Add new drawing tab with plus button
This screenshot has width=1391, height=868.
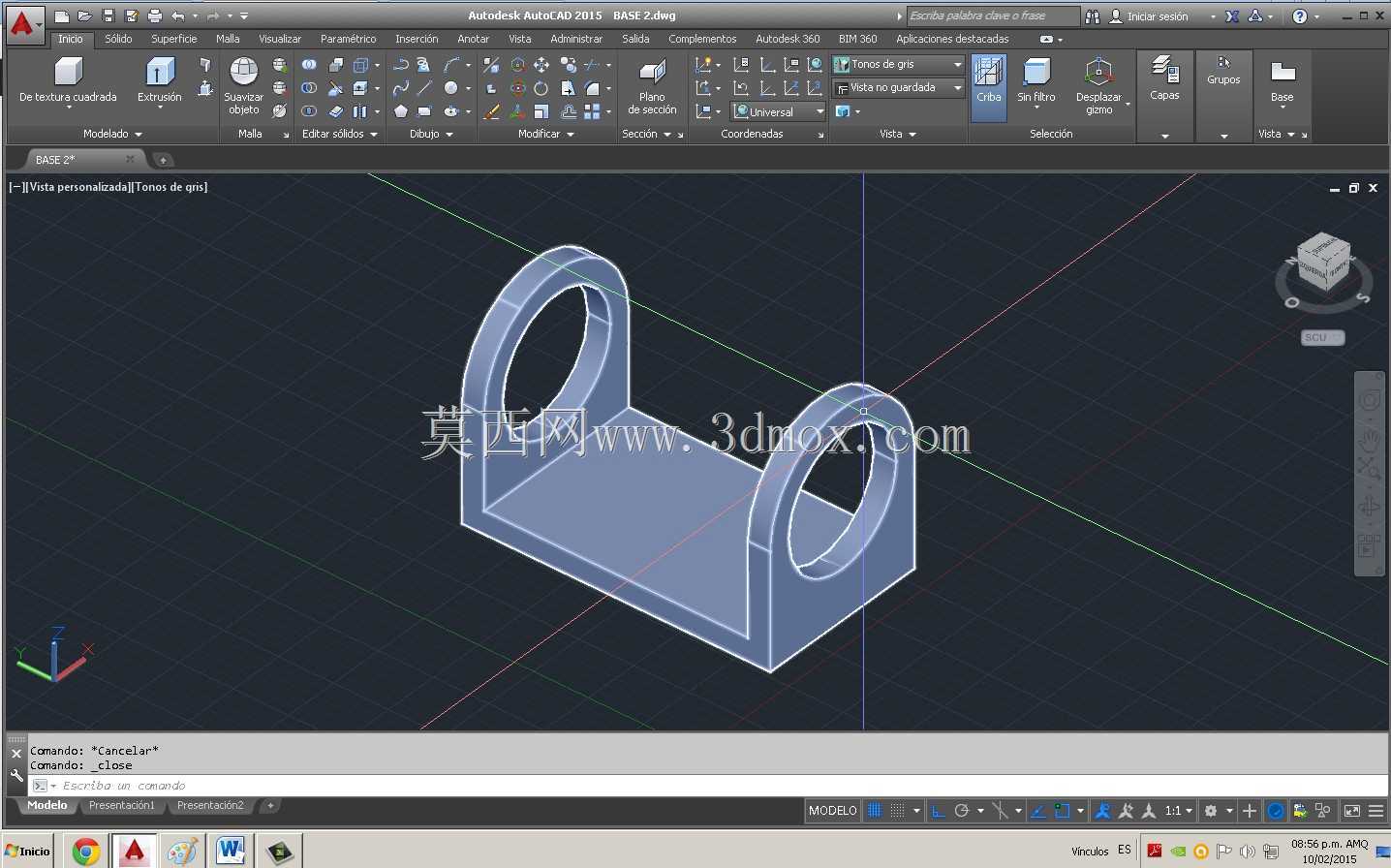[163, 160]
